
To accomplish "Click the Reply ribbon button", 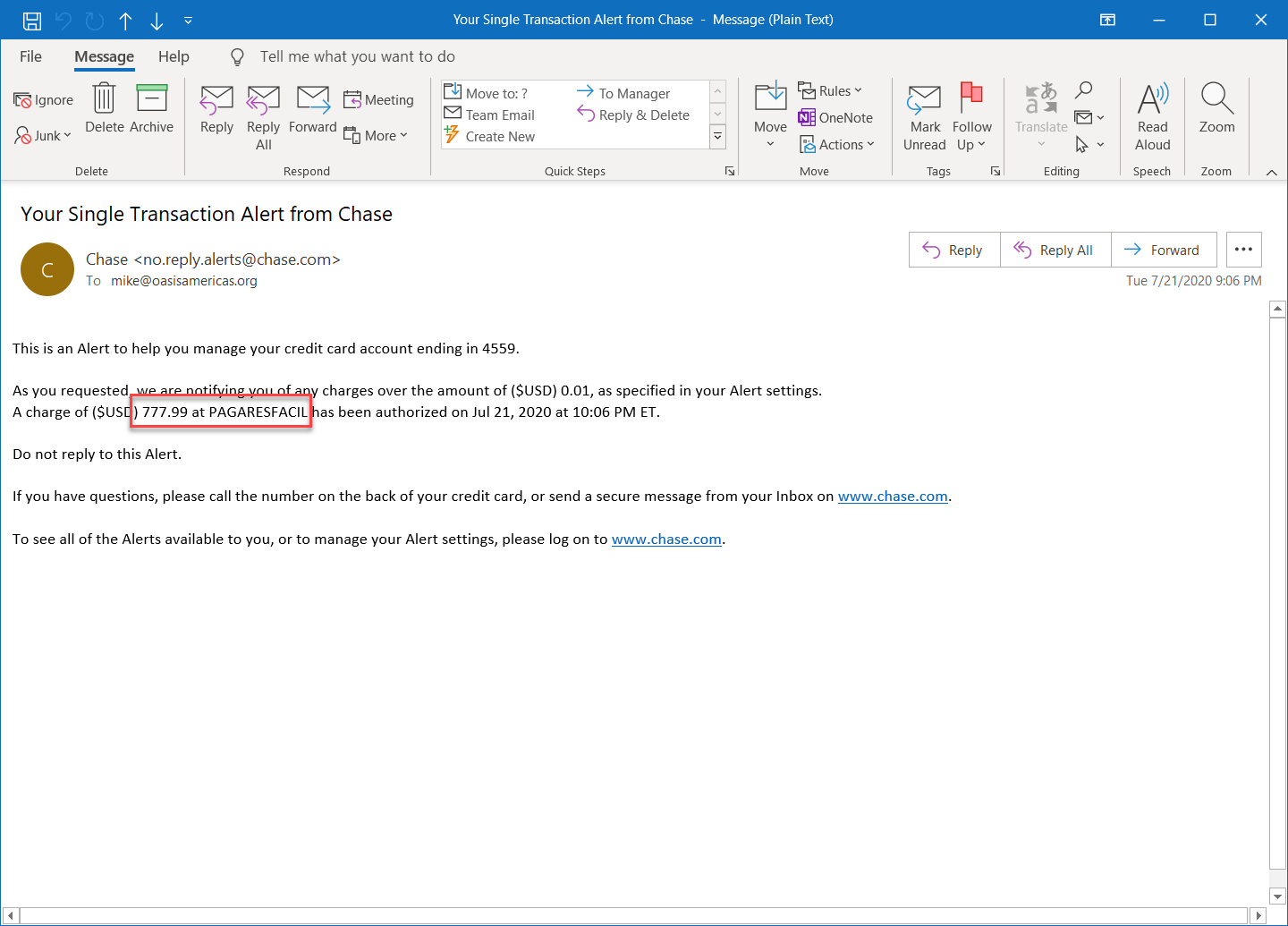I will 216,109.
